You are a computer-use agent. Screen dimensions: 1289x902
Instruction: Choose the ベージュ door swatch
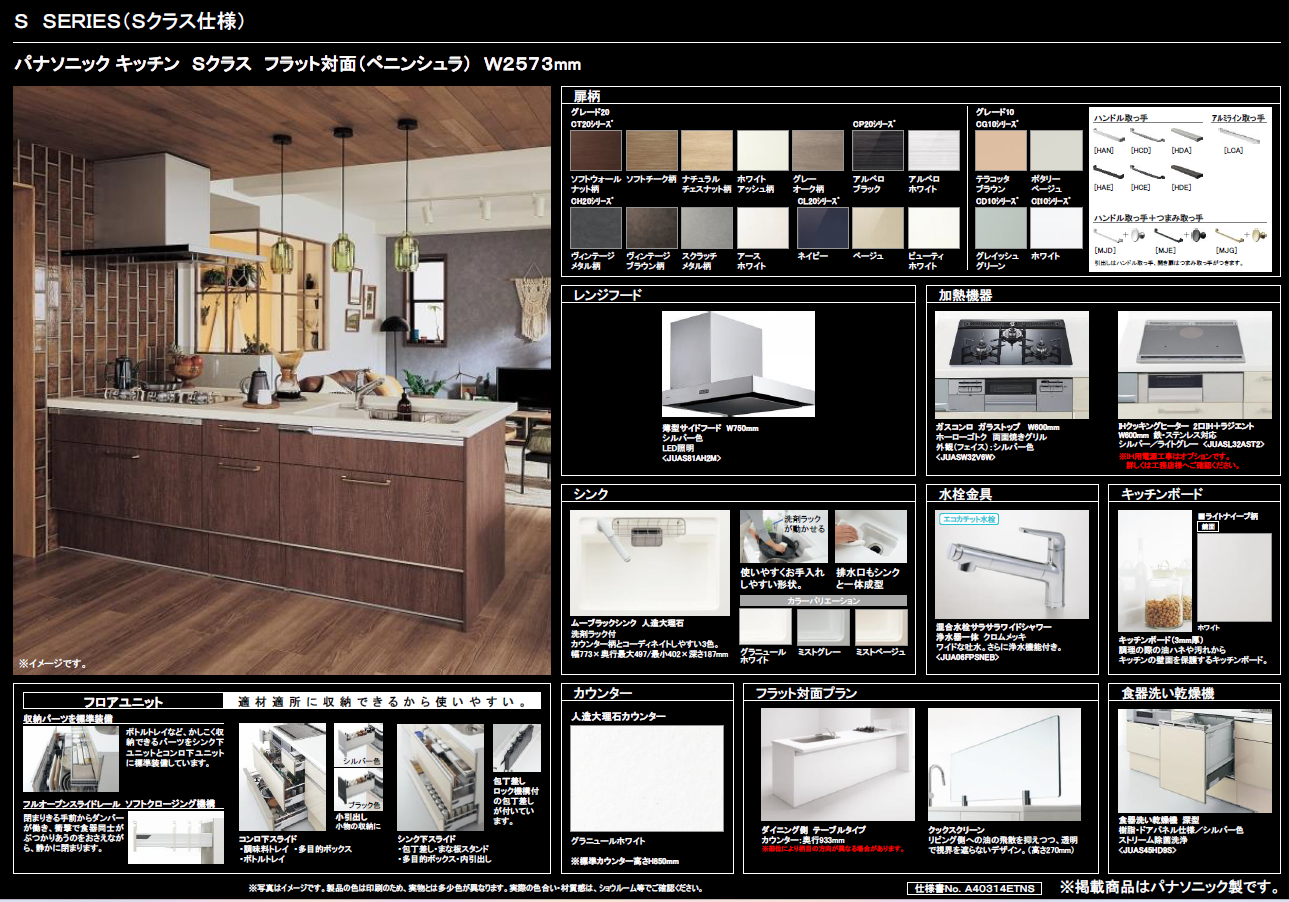pos(878,228)
